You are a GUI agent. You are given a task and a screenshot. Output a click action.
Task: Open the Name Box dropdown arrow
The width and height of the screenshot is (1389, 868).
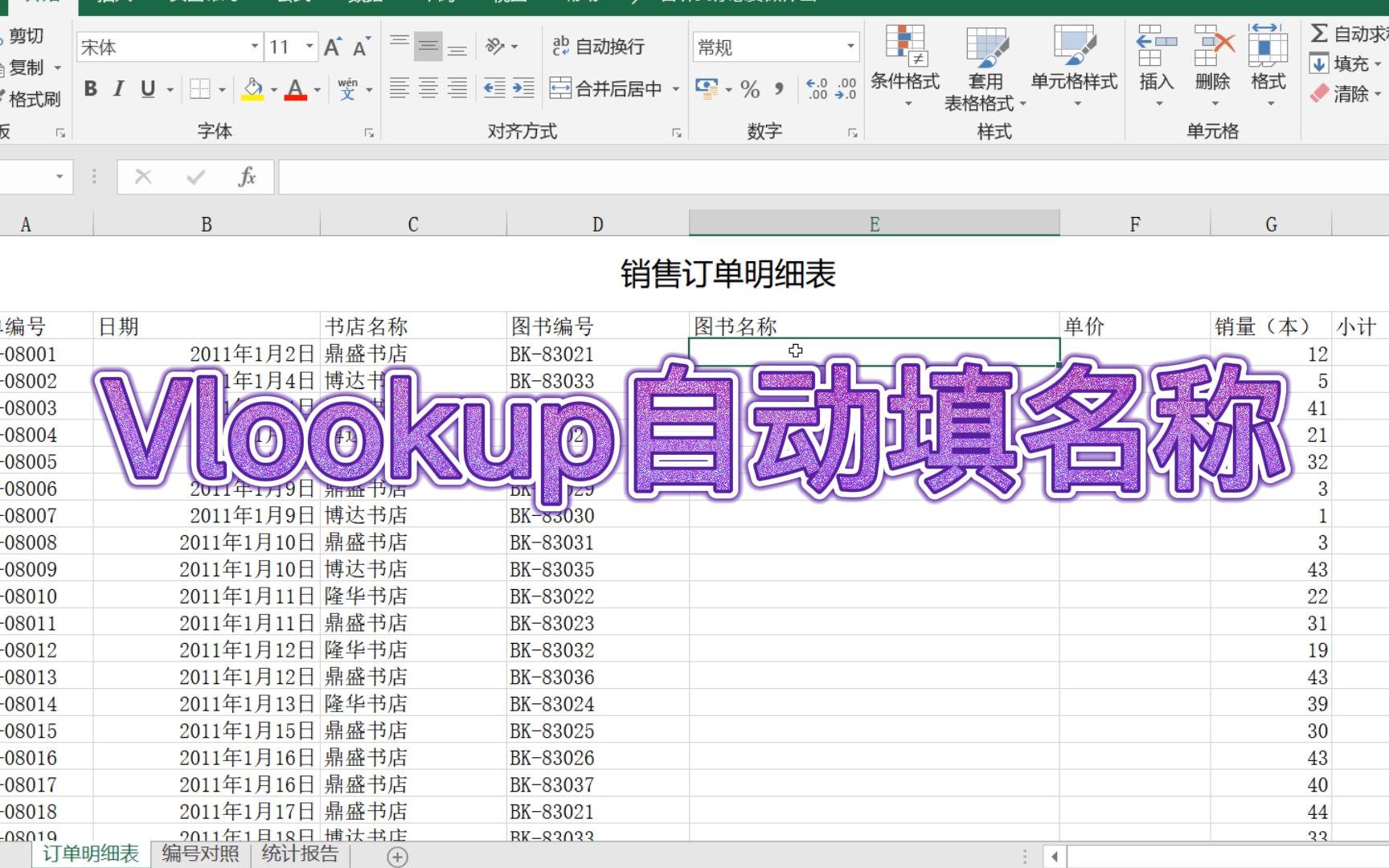(59, 177)
